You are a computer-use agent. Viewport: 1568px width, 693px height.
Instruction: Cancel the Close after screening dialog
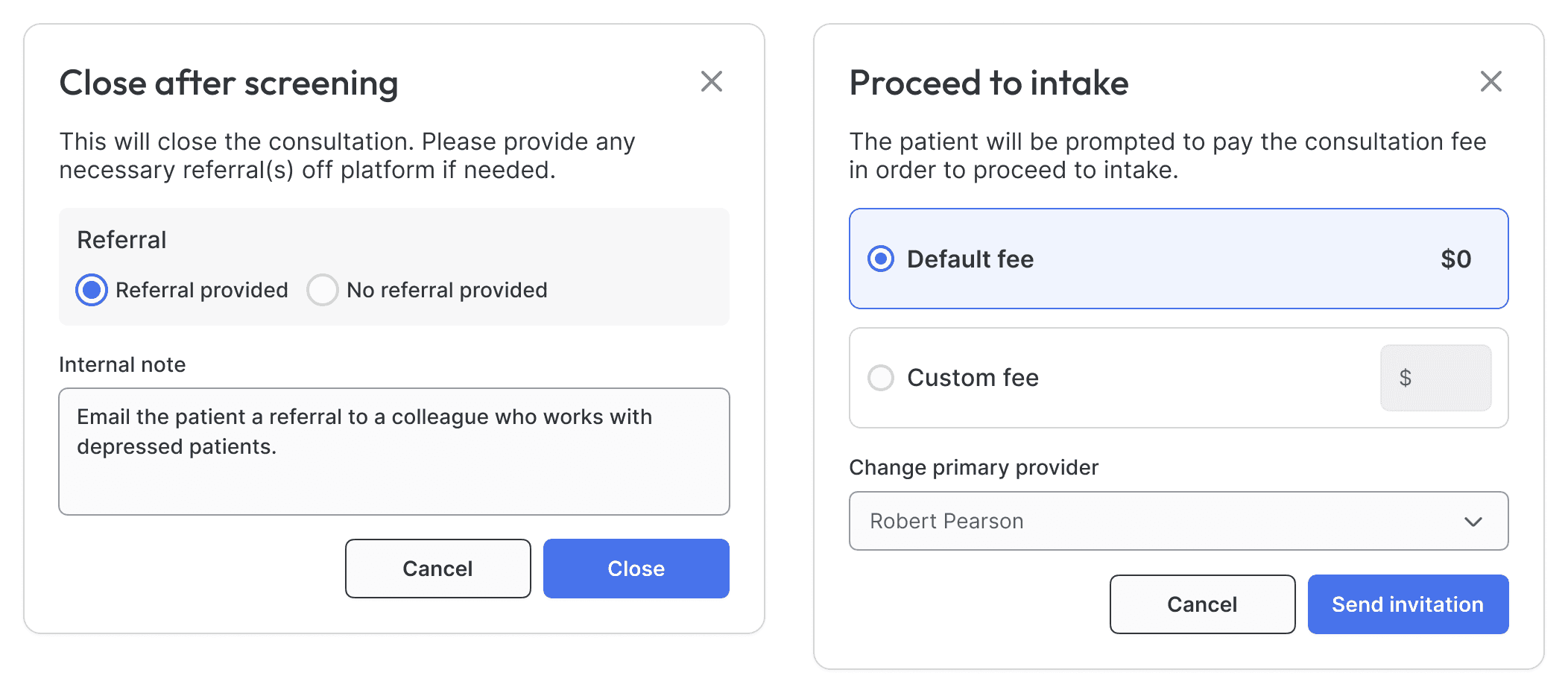tap(437, 569)
